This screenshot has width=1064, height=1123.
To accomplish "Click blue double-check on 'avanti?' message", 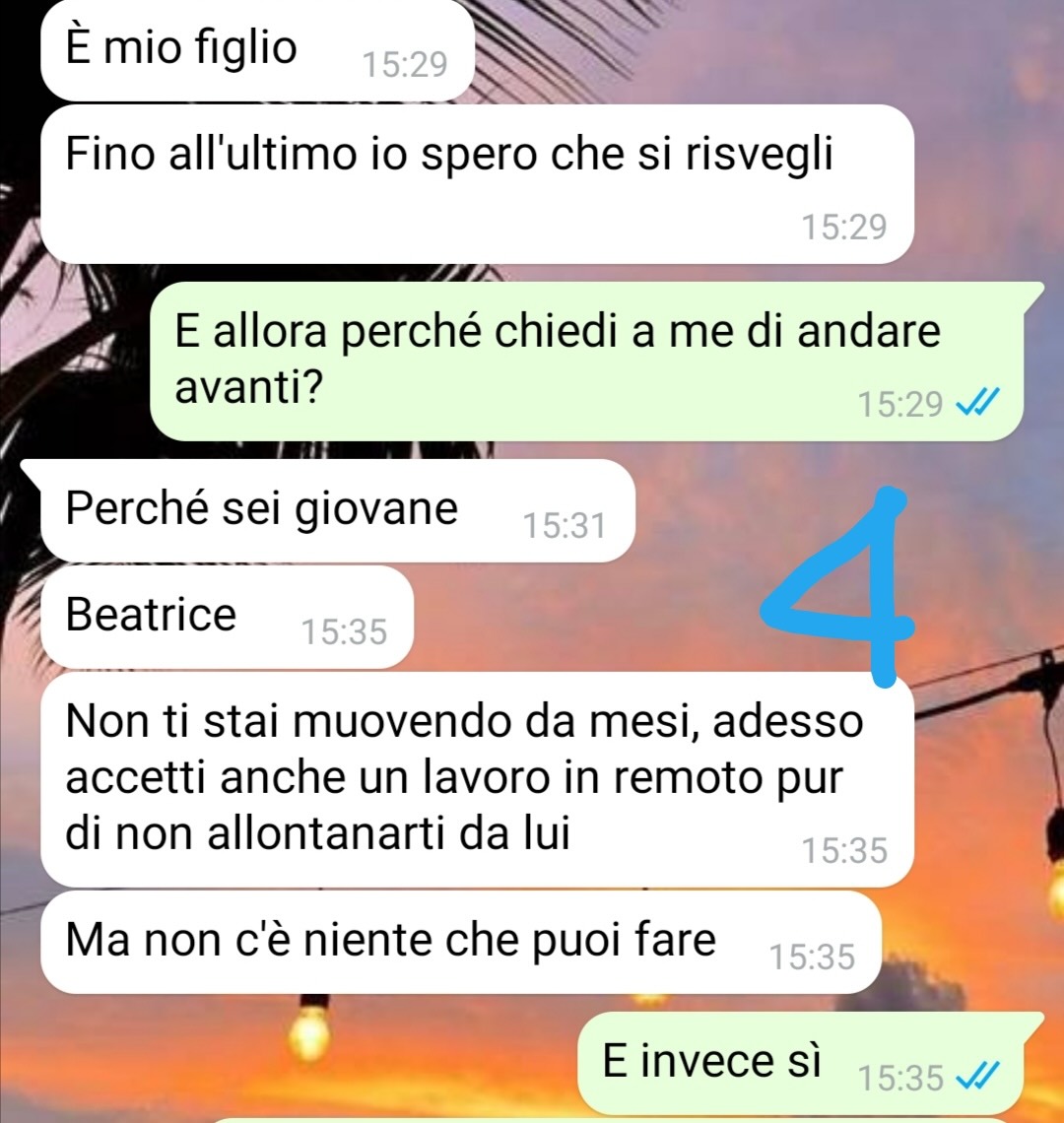I will [978, 403].
